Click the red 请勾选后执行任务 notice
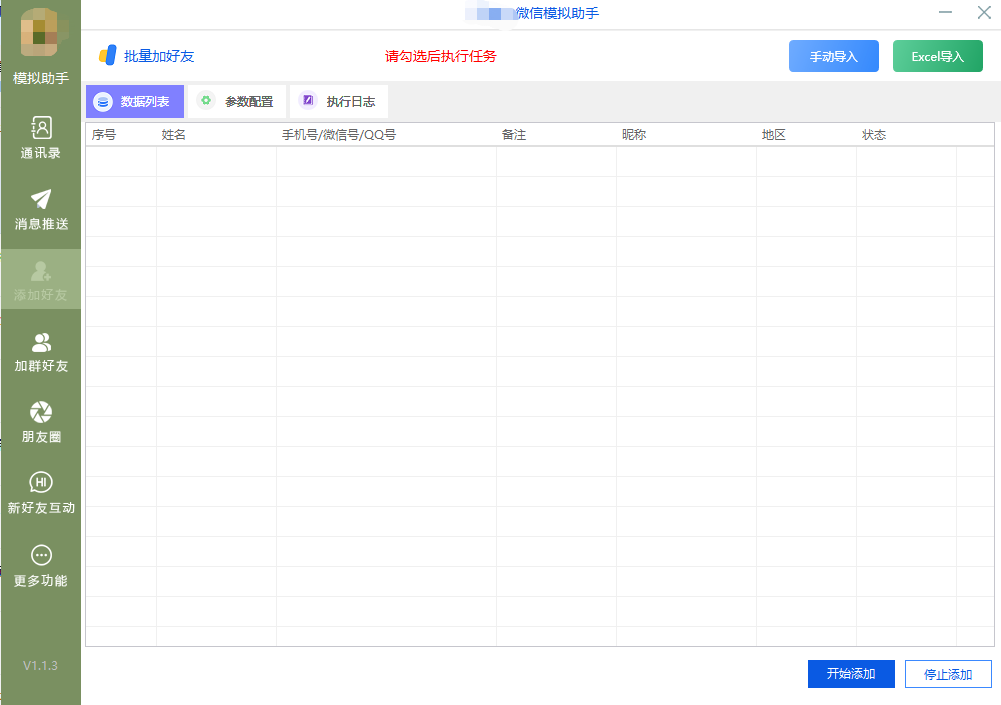Image resolution: width=1001 pixels, height=705 pixels. pyautogui.click(x=440, y=56)
